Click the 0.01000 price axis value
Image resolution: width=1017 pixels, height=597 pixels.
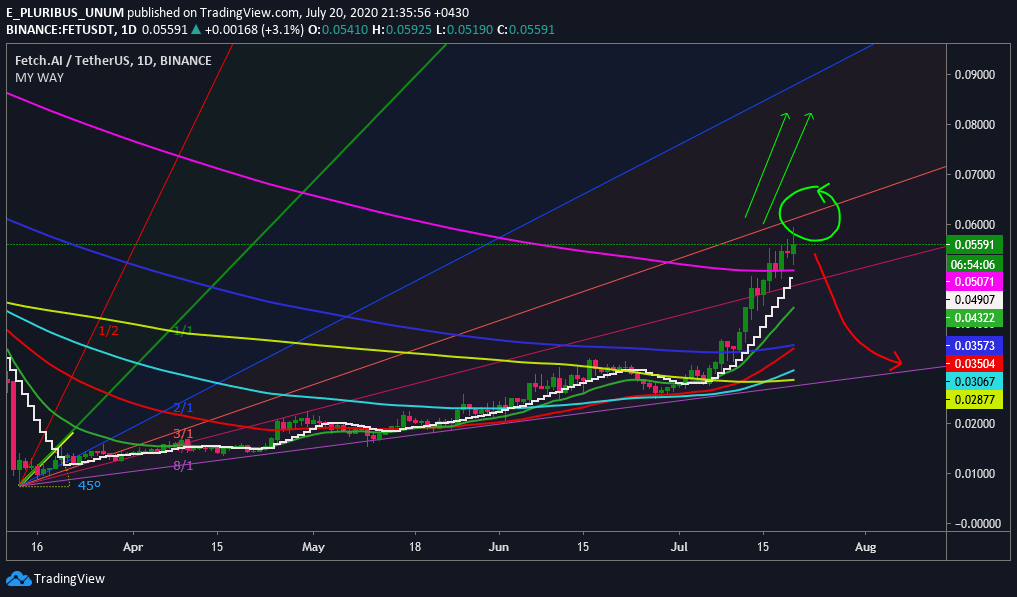[975, 473]
